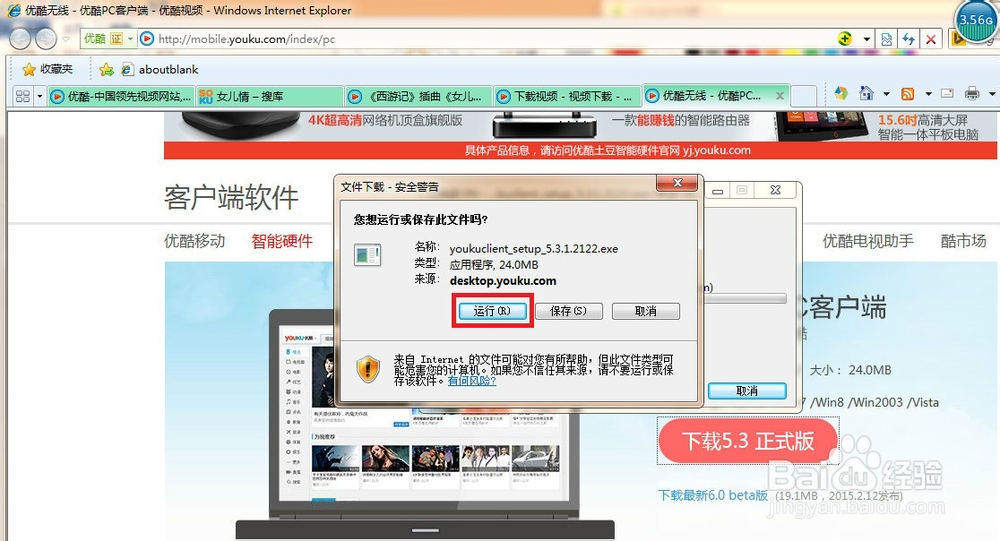Click the 下载5.3 正式版 download button
Screen dimensions: 1000x541
(747, 441)
